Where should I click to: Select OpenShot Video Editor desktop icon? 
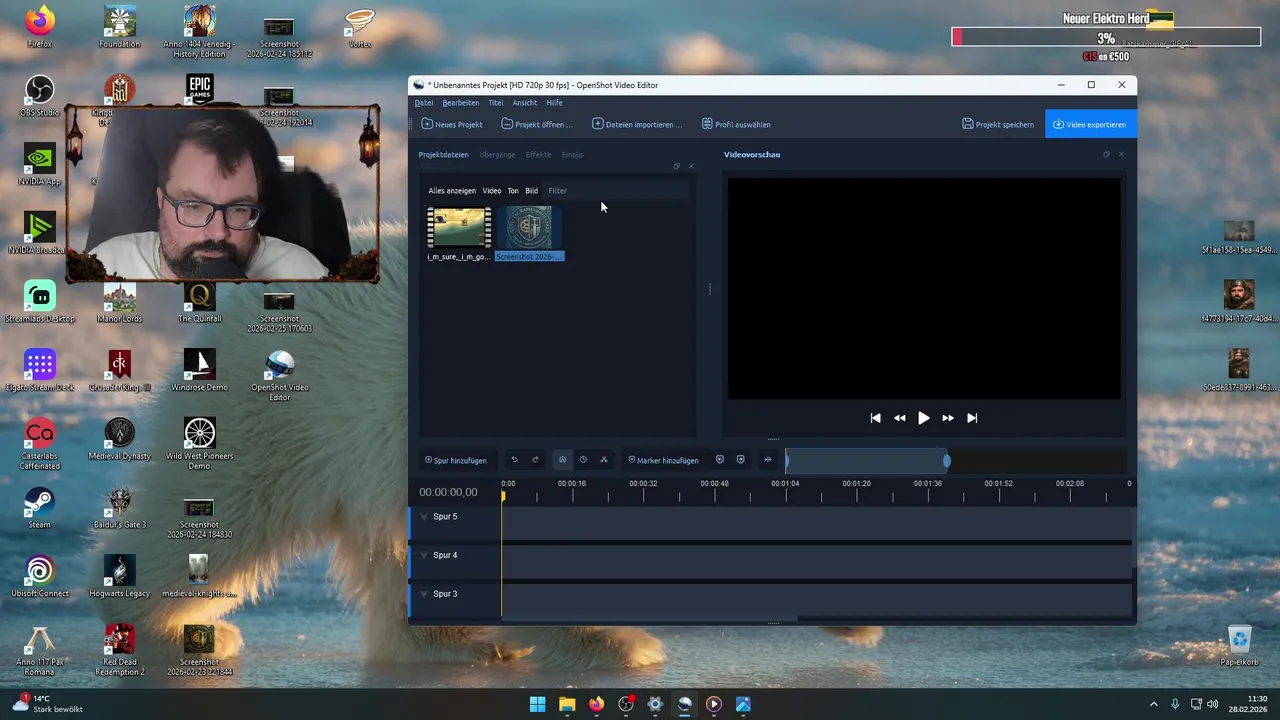click(280, 376)
